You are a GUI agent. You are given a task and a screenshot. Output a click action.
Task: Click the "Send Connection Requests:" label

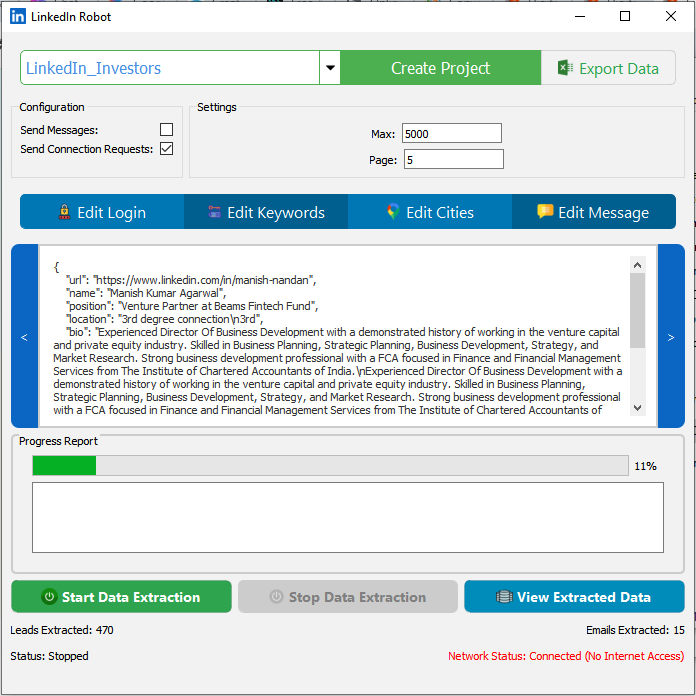(x=87, y=149)
